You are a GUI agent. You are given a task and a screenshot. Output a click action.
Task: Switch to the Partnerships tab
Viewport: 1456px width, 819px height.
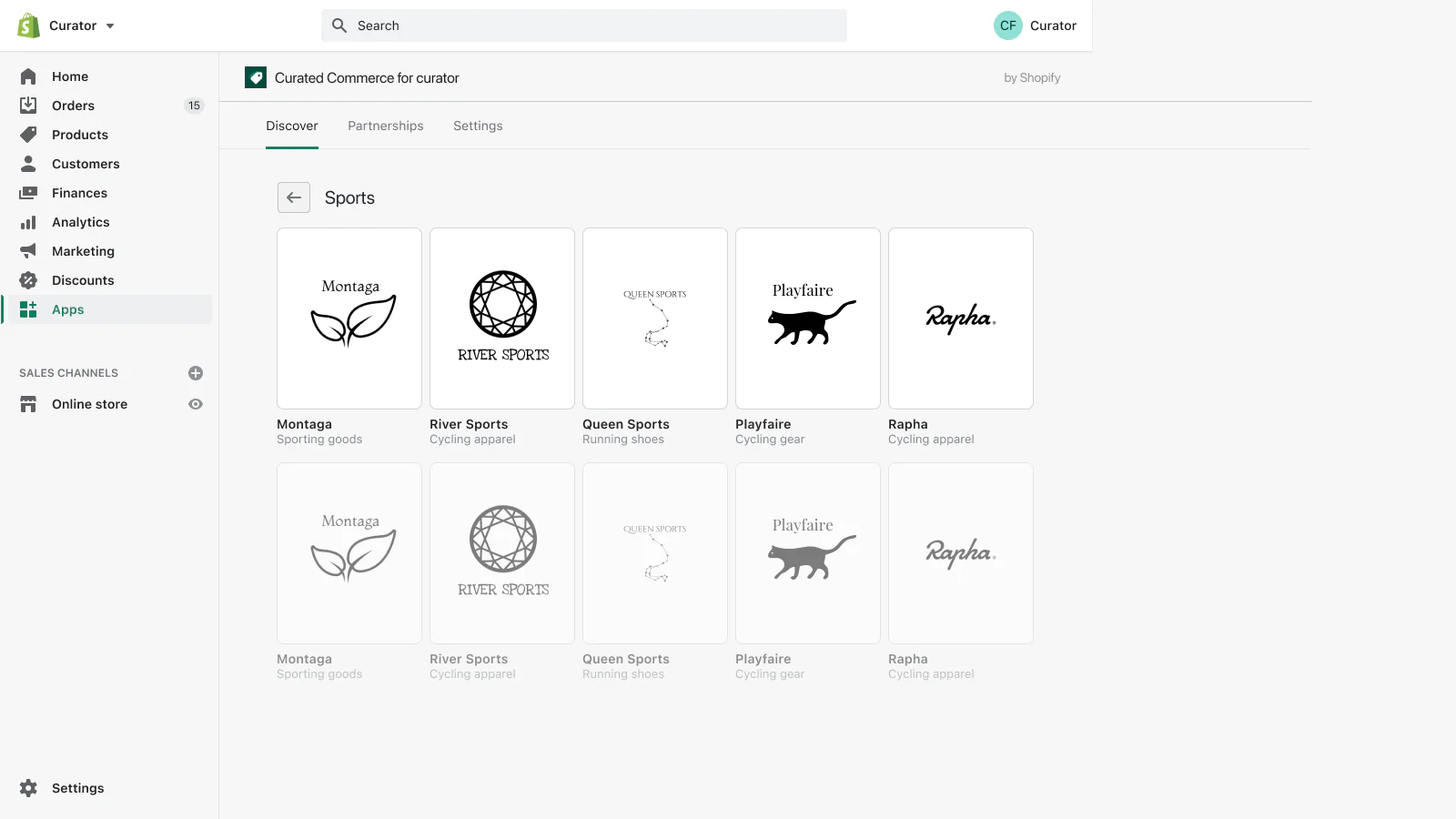385,126
